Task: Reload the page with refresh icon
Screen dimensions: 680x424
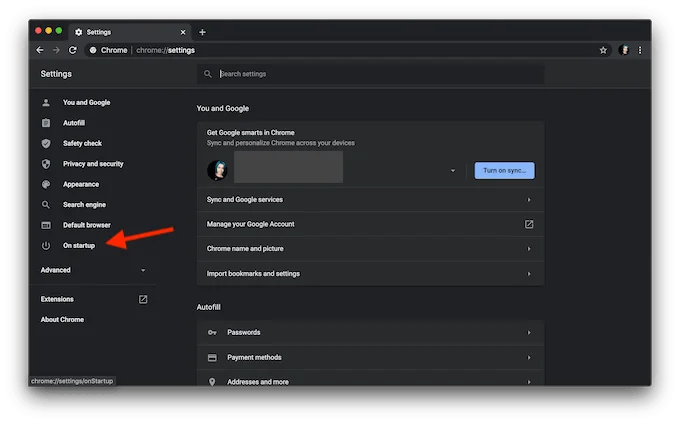Action: (73, 50)
